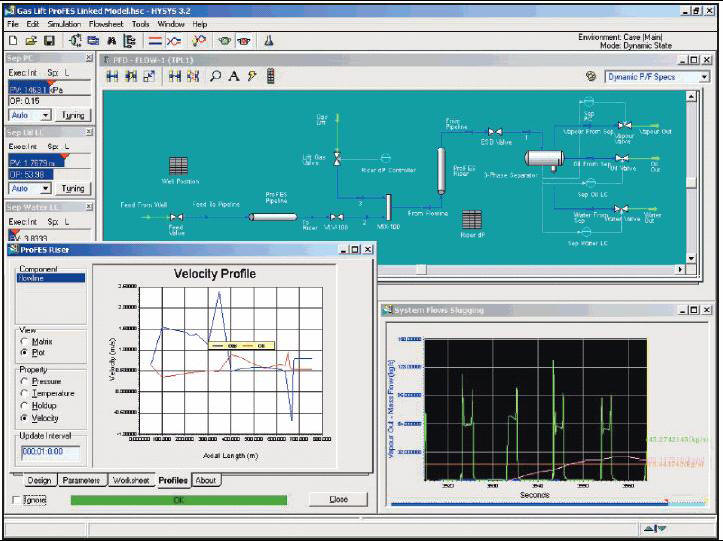Open the Simulation menu

64,24
